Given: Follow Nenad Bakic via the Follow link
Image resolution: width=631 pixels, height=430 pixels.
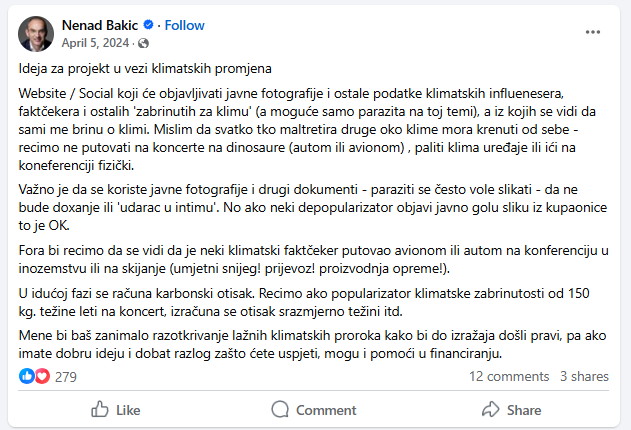Looking at the screenshot, I should (x=184, y=25).
